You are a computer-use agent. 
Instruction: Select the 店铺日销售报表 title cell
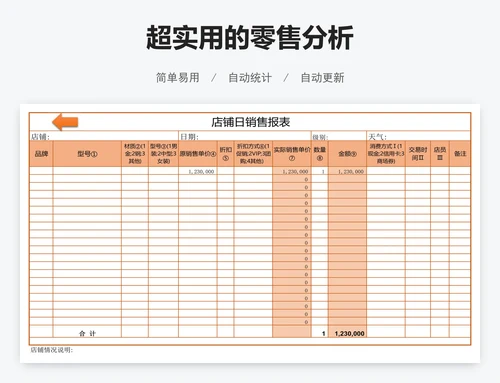pyautogui.click(x=250, y=122)
